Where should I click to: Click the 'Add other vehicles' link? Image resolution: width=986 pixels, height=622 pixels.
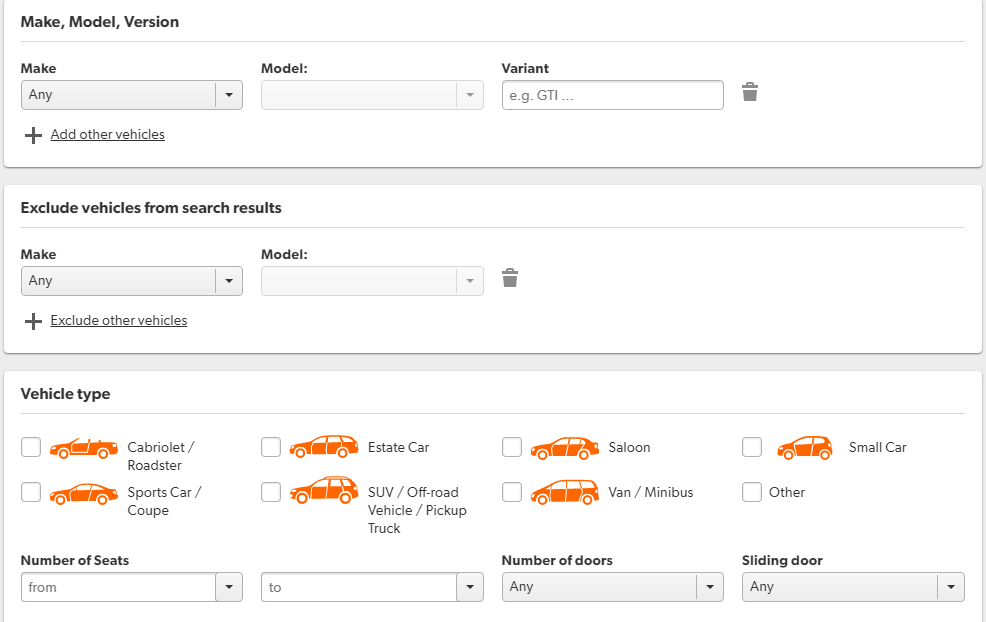pyautogui.click(x=107, y=135)
